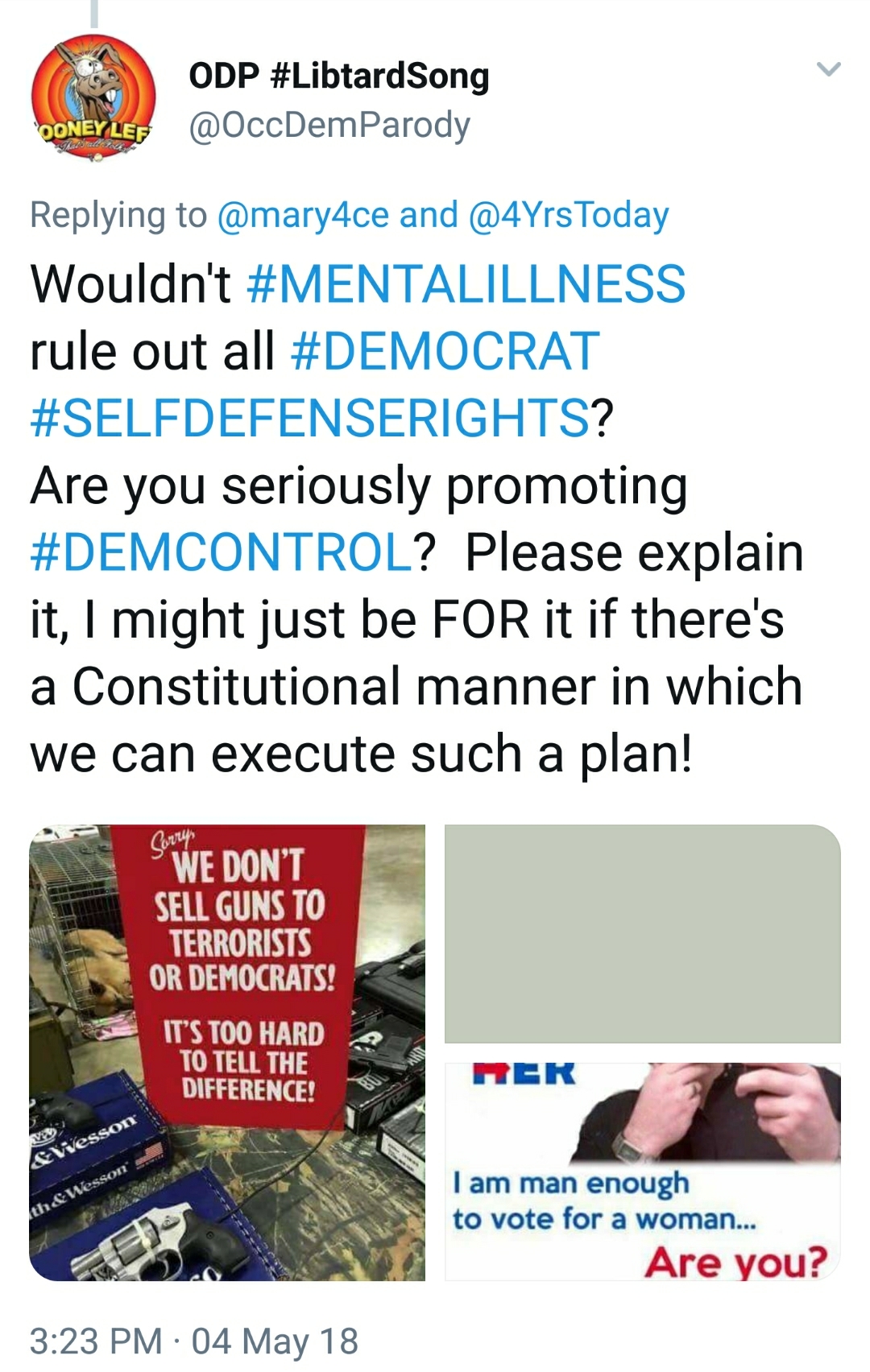870x1372 pixels.
Task: Open the ODP profile avatar
Action: click(x=93, y=98)
